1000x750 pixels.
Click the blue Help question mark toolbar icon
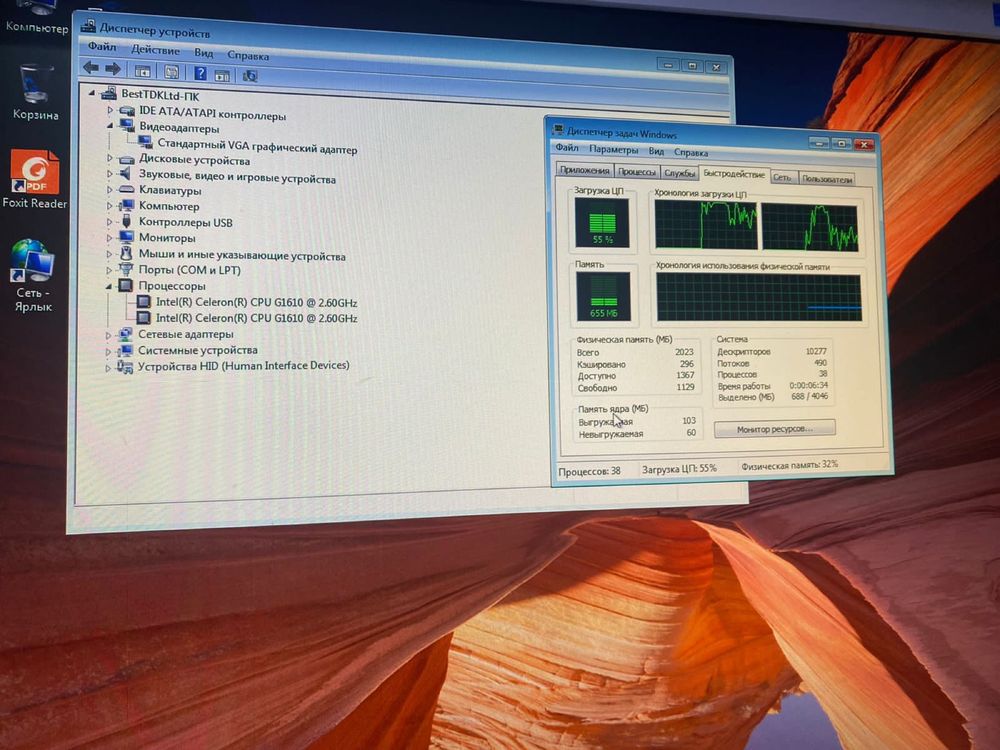tap(200, 73)
